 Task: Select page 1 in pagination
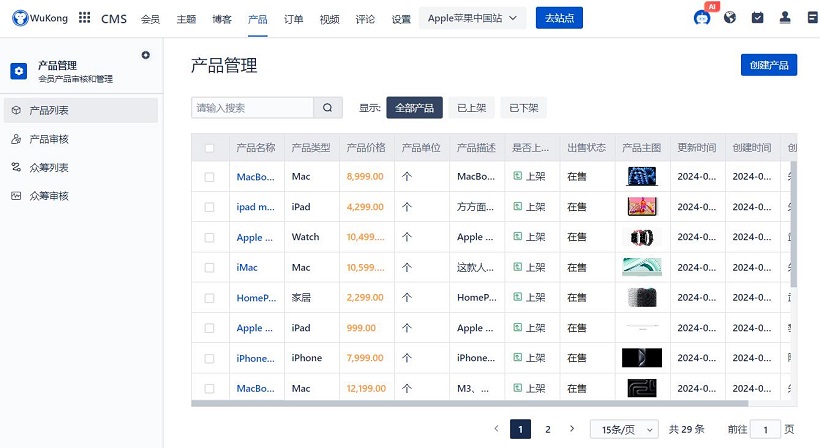(x=520, y=429)
